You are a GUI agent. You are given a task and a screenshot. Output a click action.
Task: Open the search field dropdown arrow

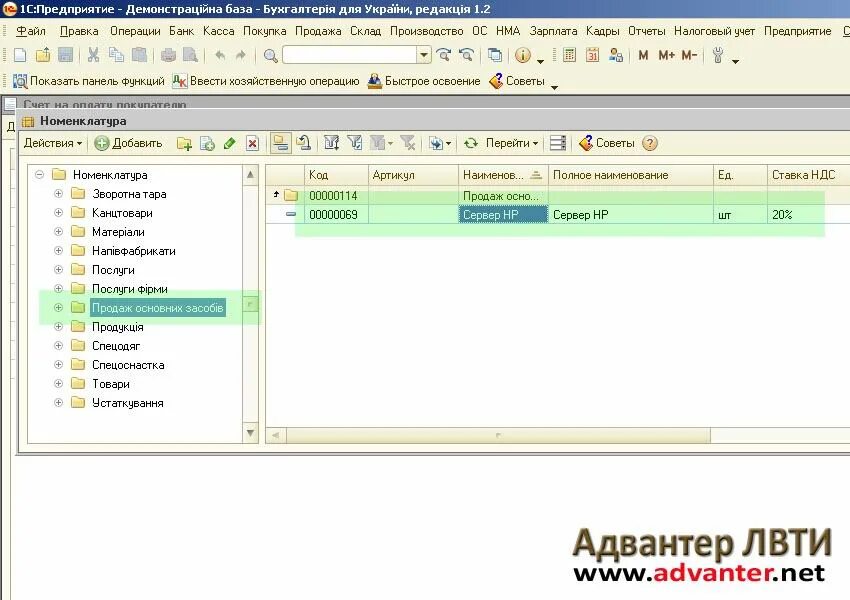[424, 55]
